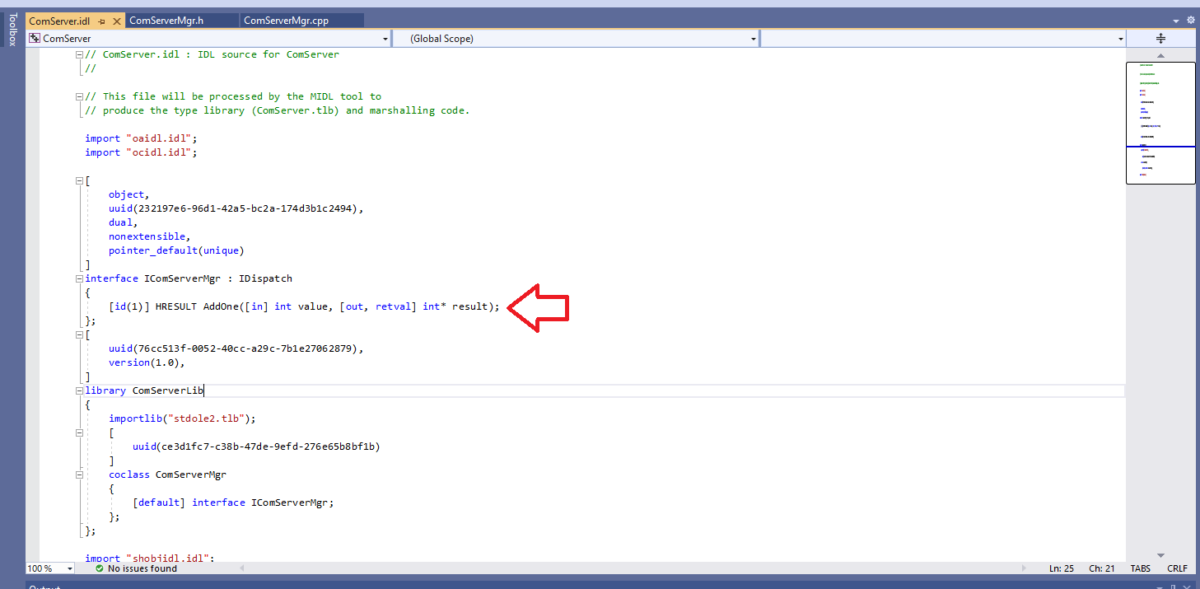Collapse the ComServerLib library block

coord(78,390)
